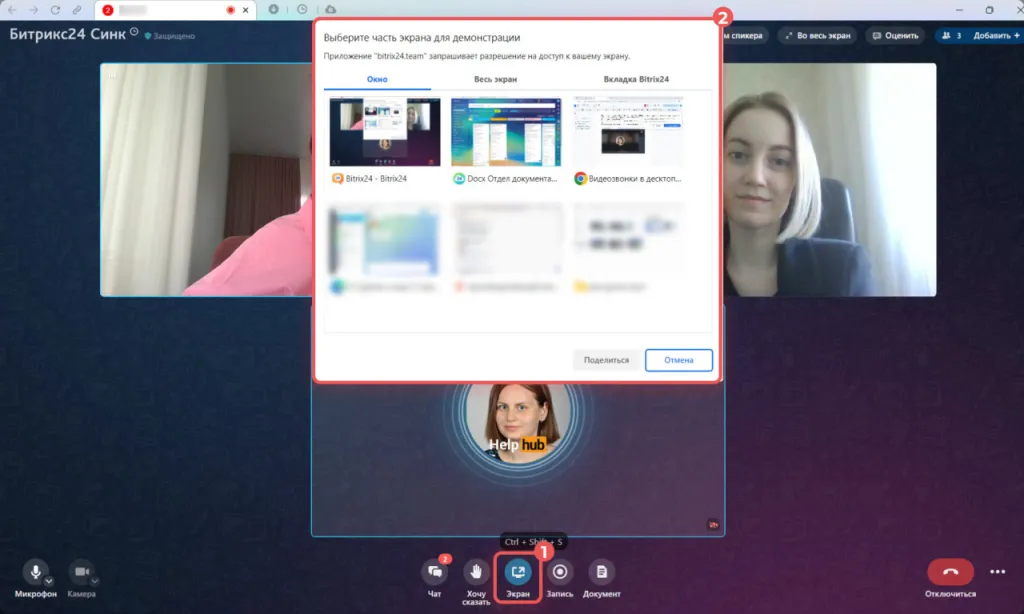Click the Хочу сказать raise hand icon
This screenshot has width=1024, height=614.
[477, 572]
